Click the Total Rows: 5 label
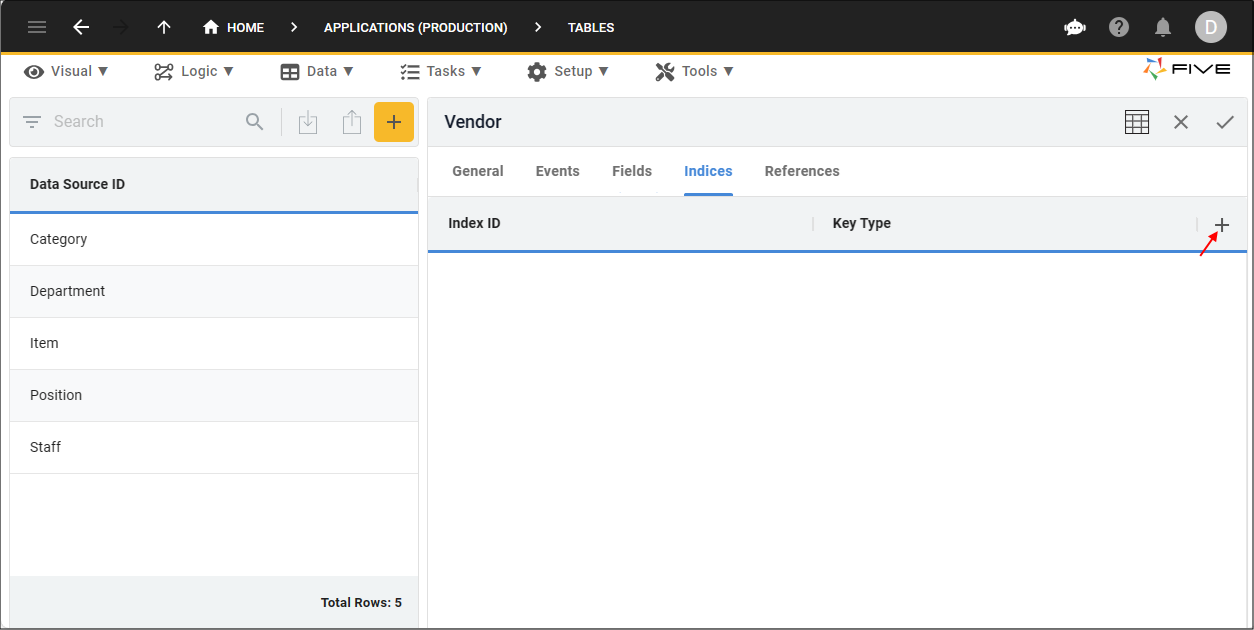Viewport: 1254px width, 630px height. pos(361,602)
